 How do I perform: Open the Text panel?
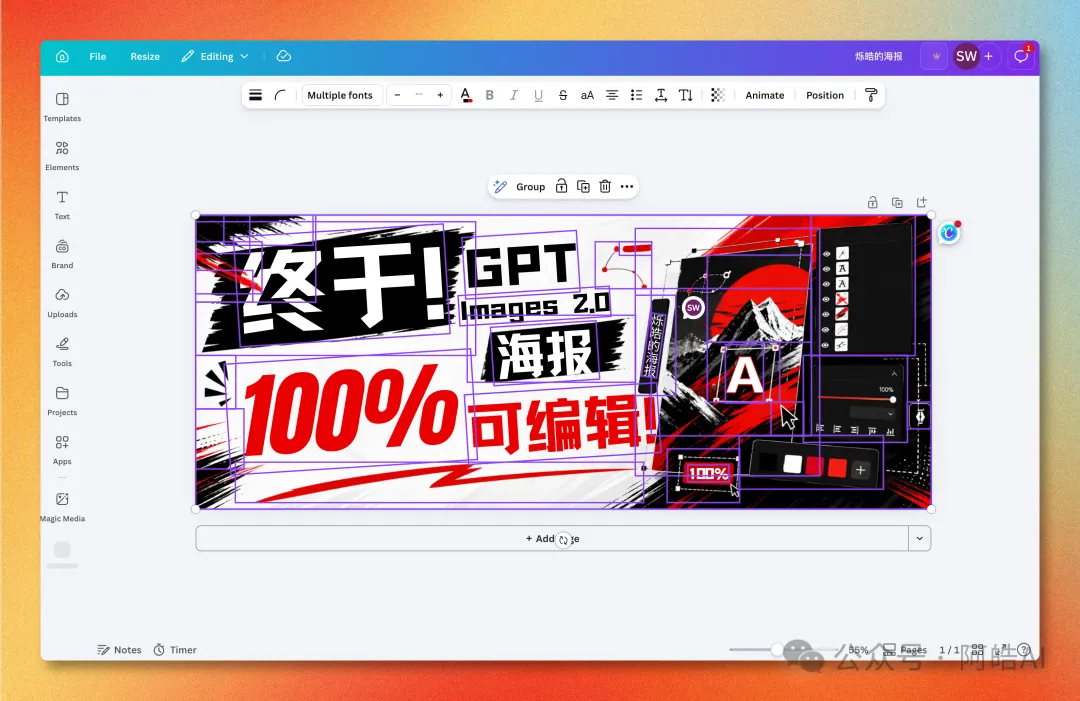(x=62, y=205)
